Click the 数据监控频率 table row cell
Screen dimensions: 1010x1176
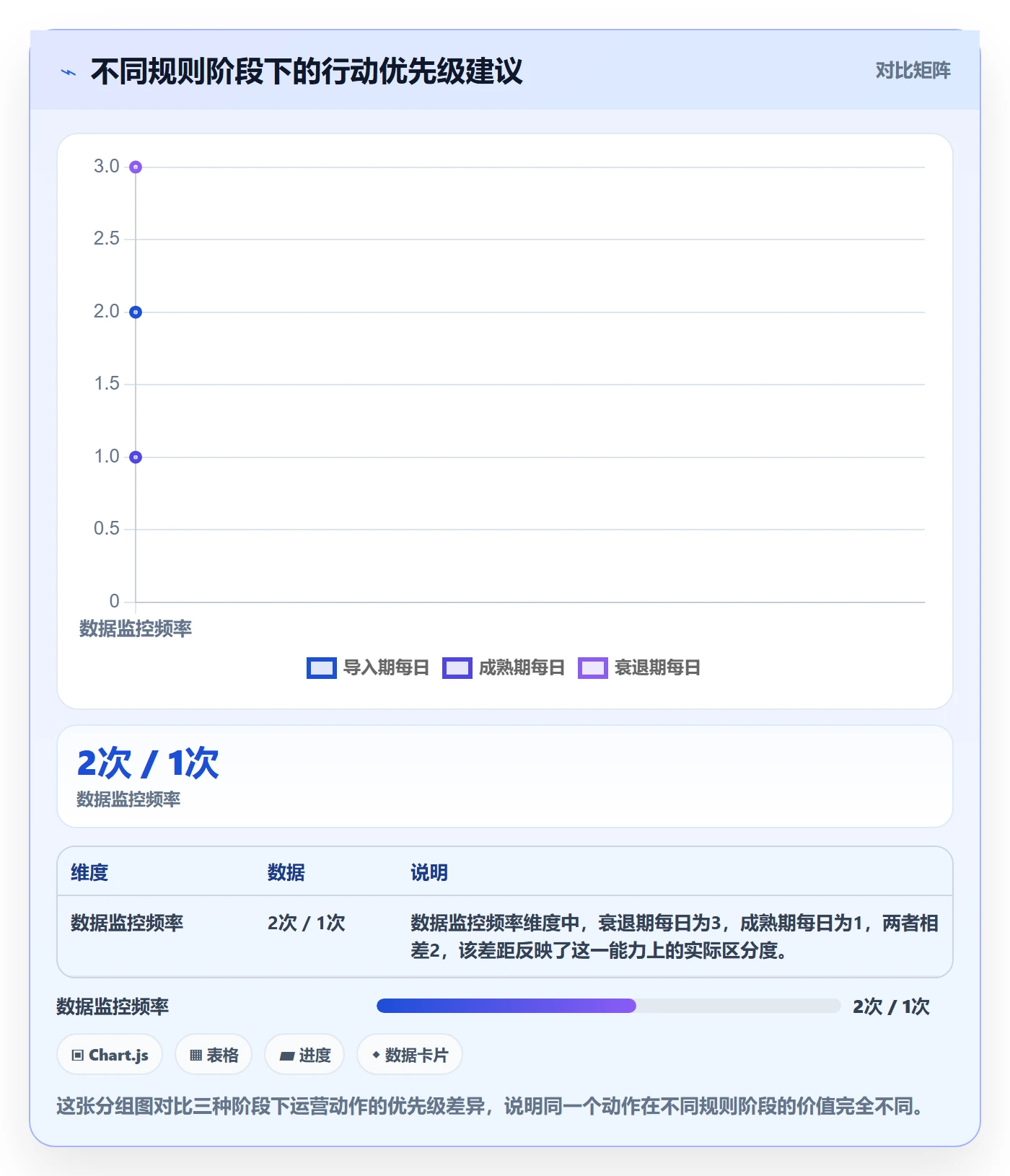point(127,923)
